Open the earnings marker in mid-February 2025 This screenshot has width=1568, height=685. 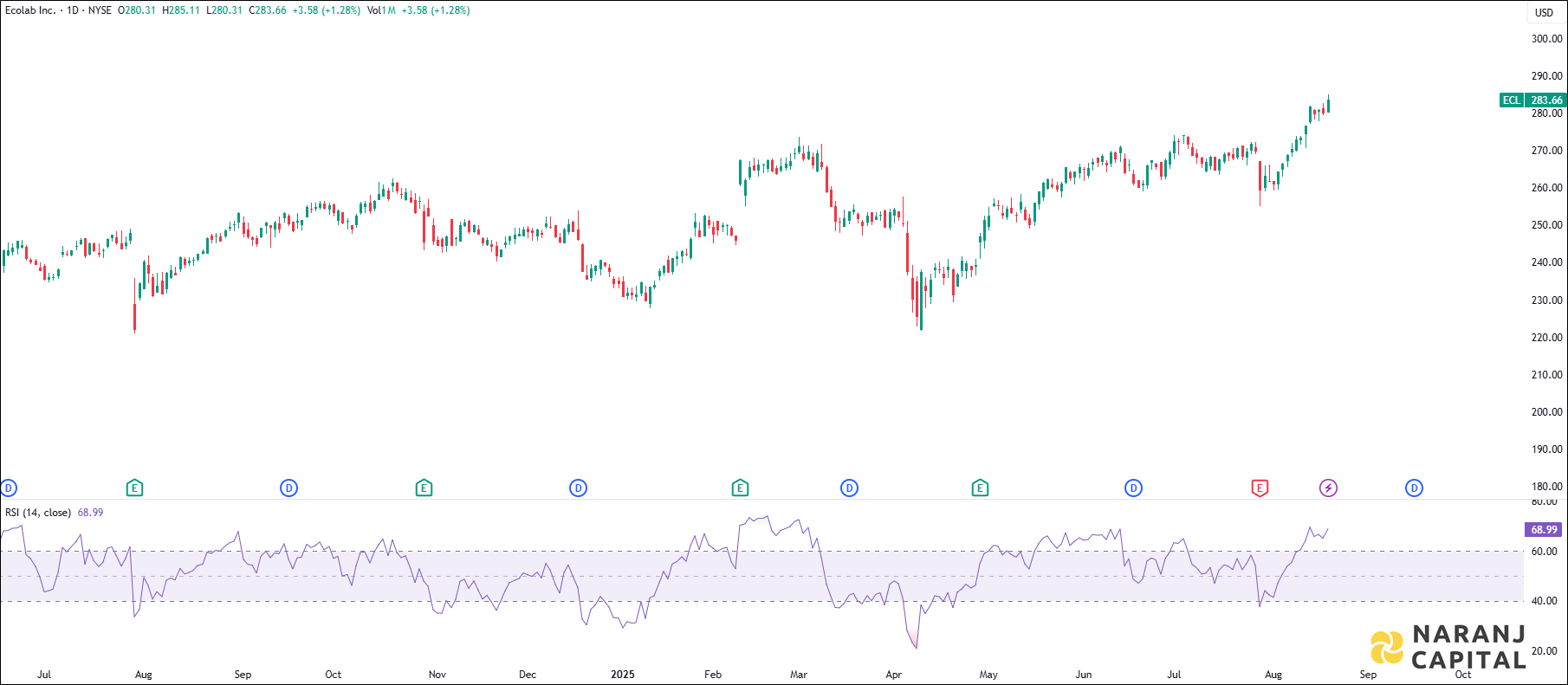tap(740, 488)
